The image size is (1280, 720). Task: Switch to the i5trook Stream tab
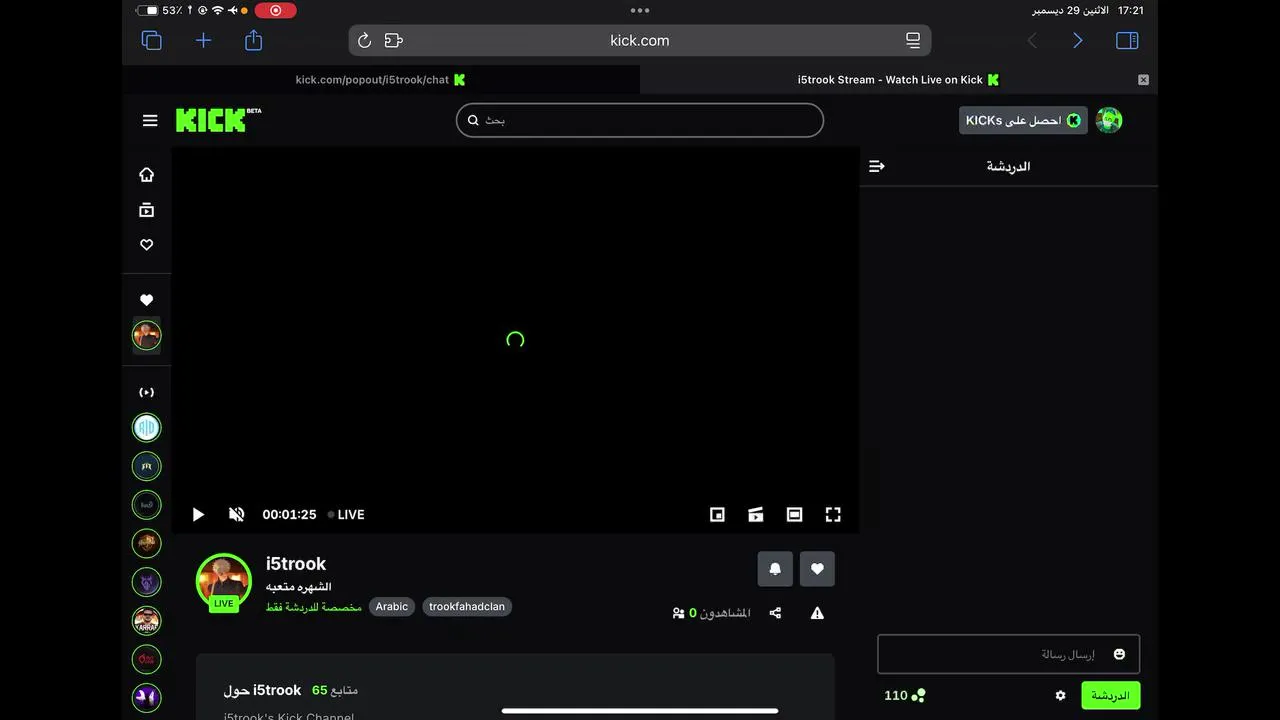898,80
